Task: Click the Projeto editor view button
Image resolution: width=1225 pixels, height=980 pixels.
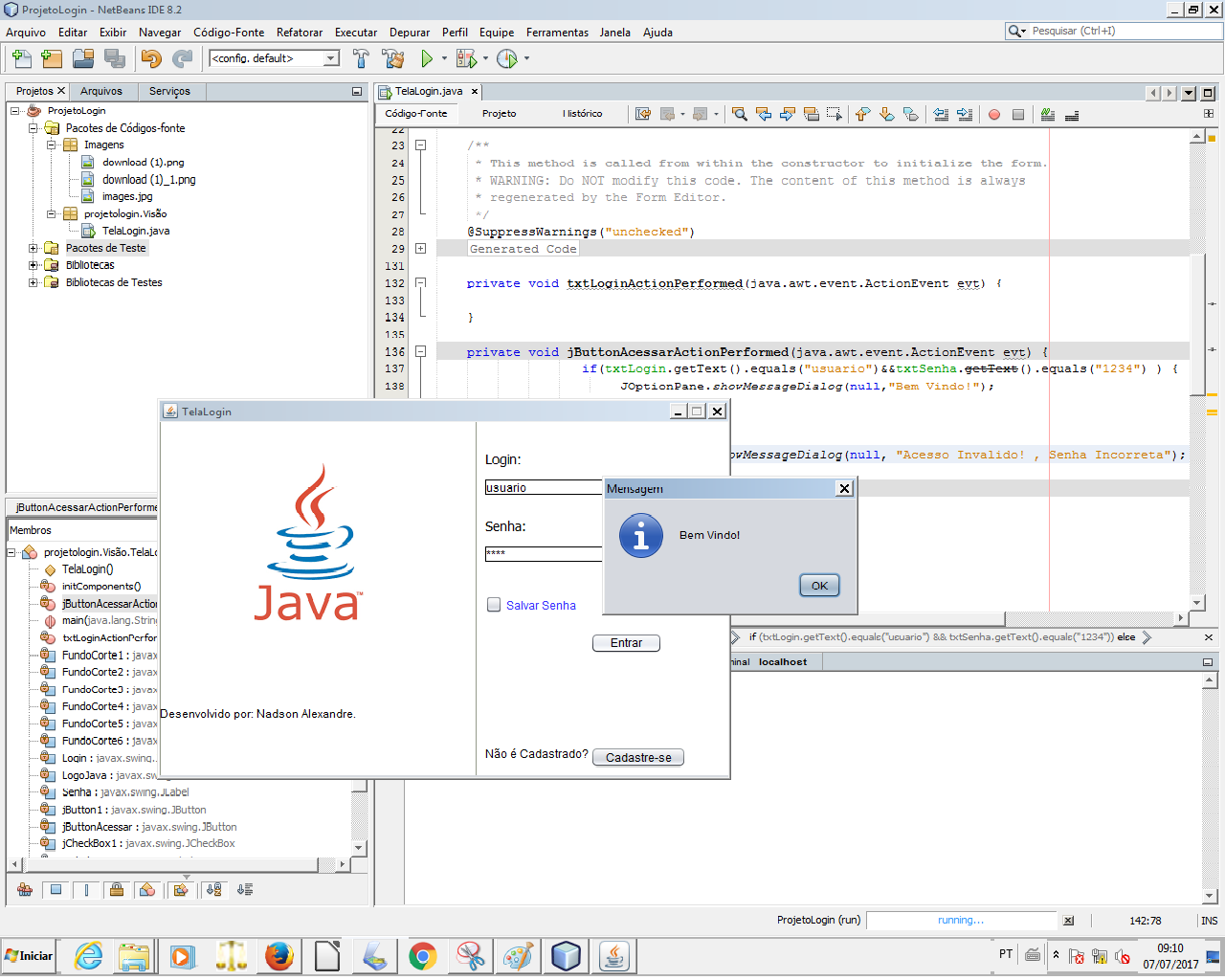Action: (x=499, y=114)
